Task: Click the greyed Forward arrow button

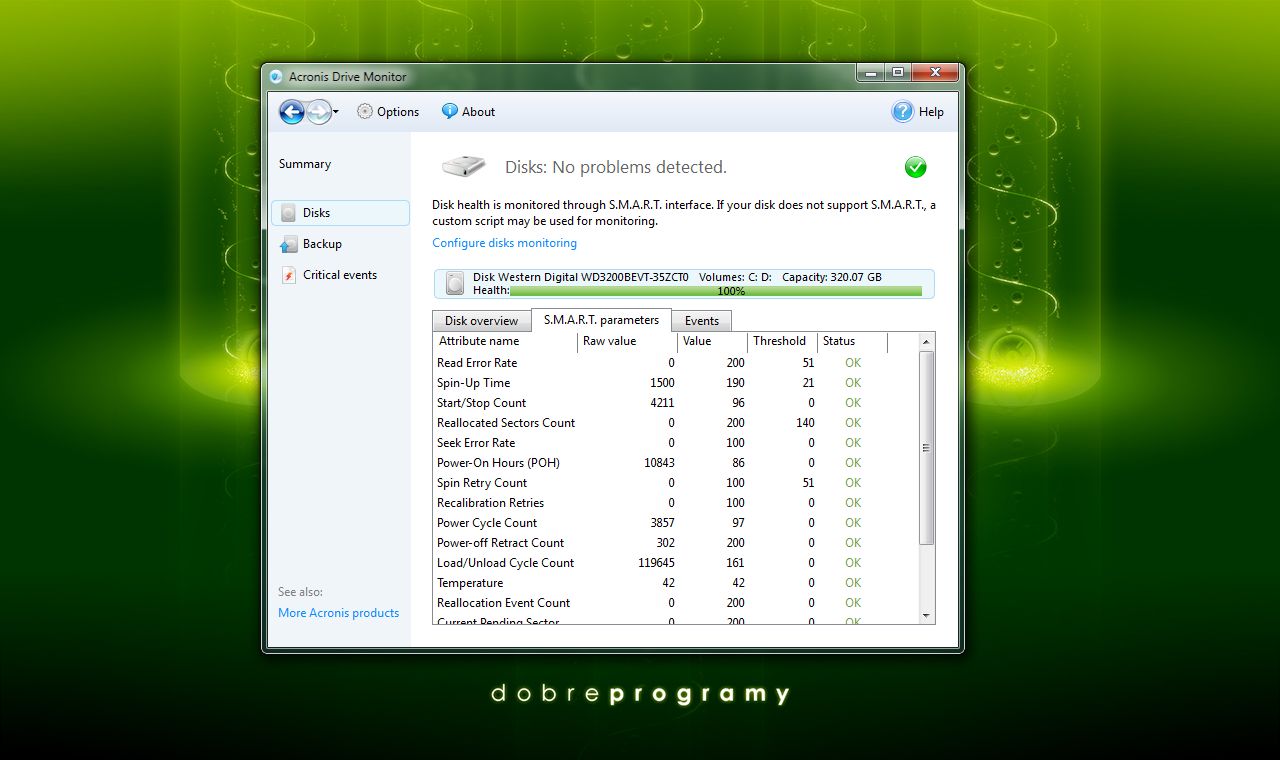Action: coord(319,112)
